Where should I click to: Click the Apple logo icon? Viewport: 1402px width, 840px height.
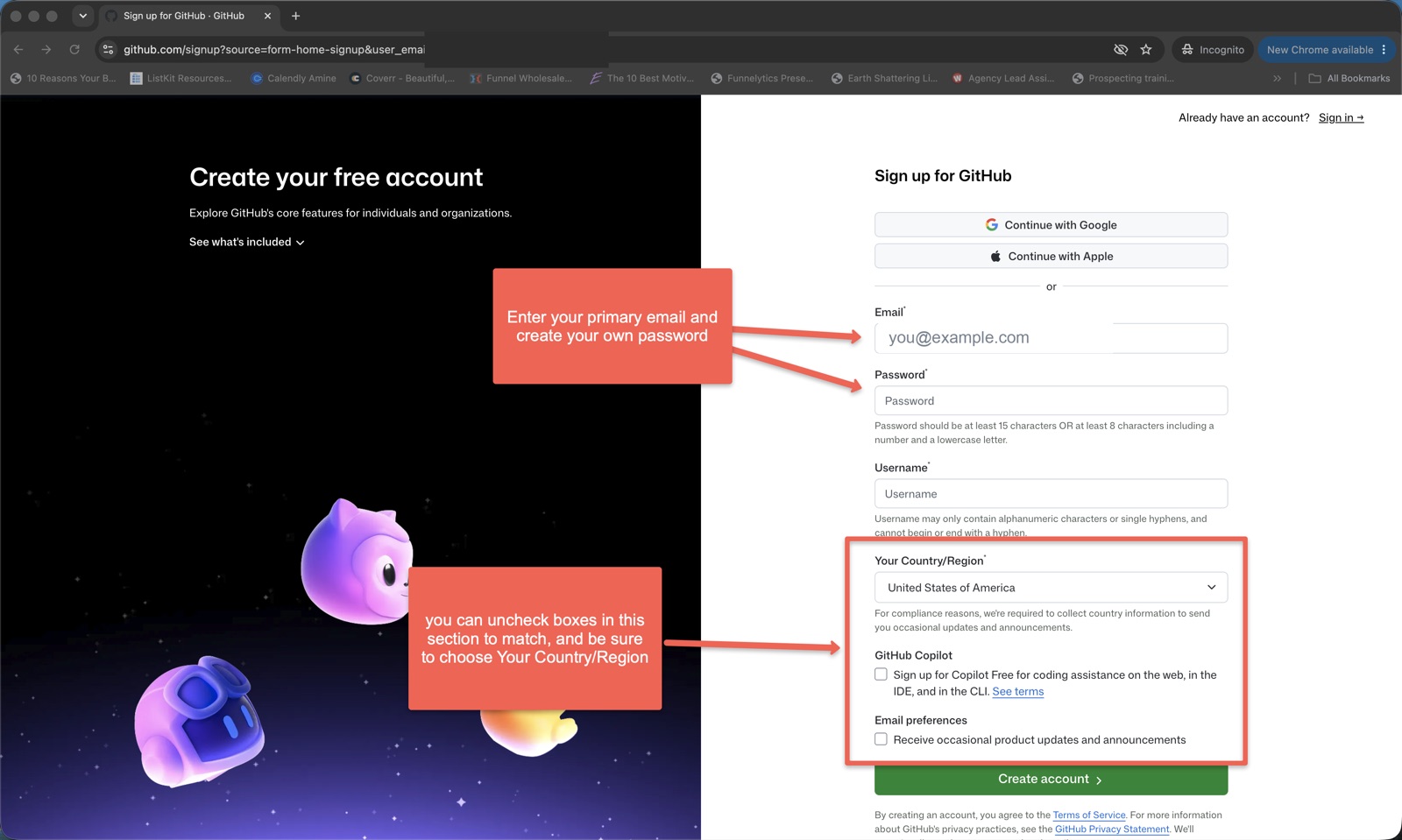tap(995, 256)
